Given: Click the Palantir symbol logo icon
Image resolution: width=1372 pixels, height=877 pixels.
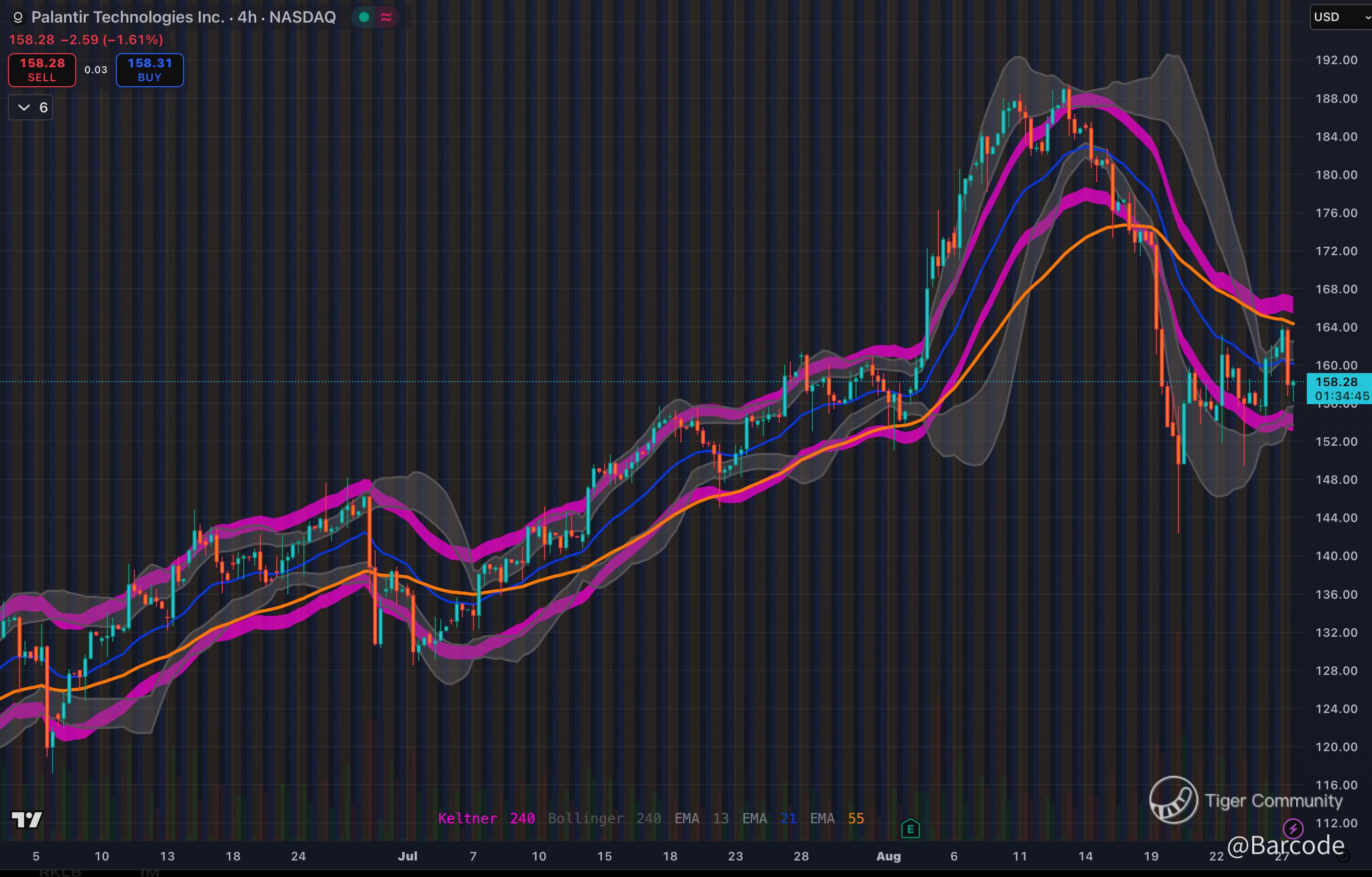Looking at the screenshot, I should coord(18,18).
